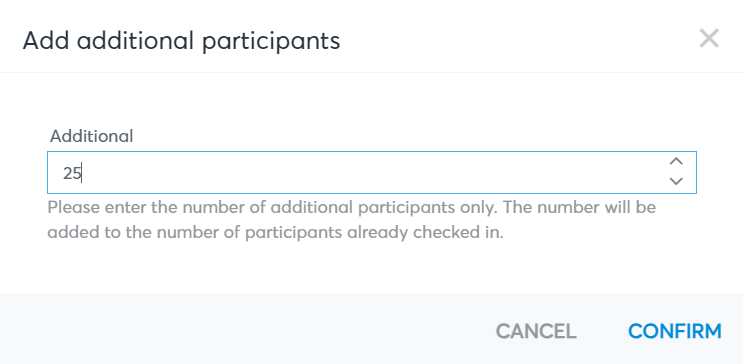Click the close cross in the header
The width and height of the screenshot is (743, 364).
pos(709,38)
